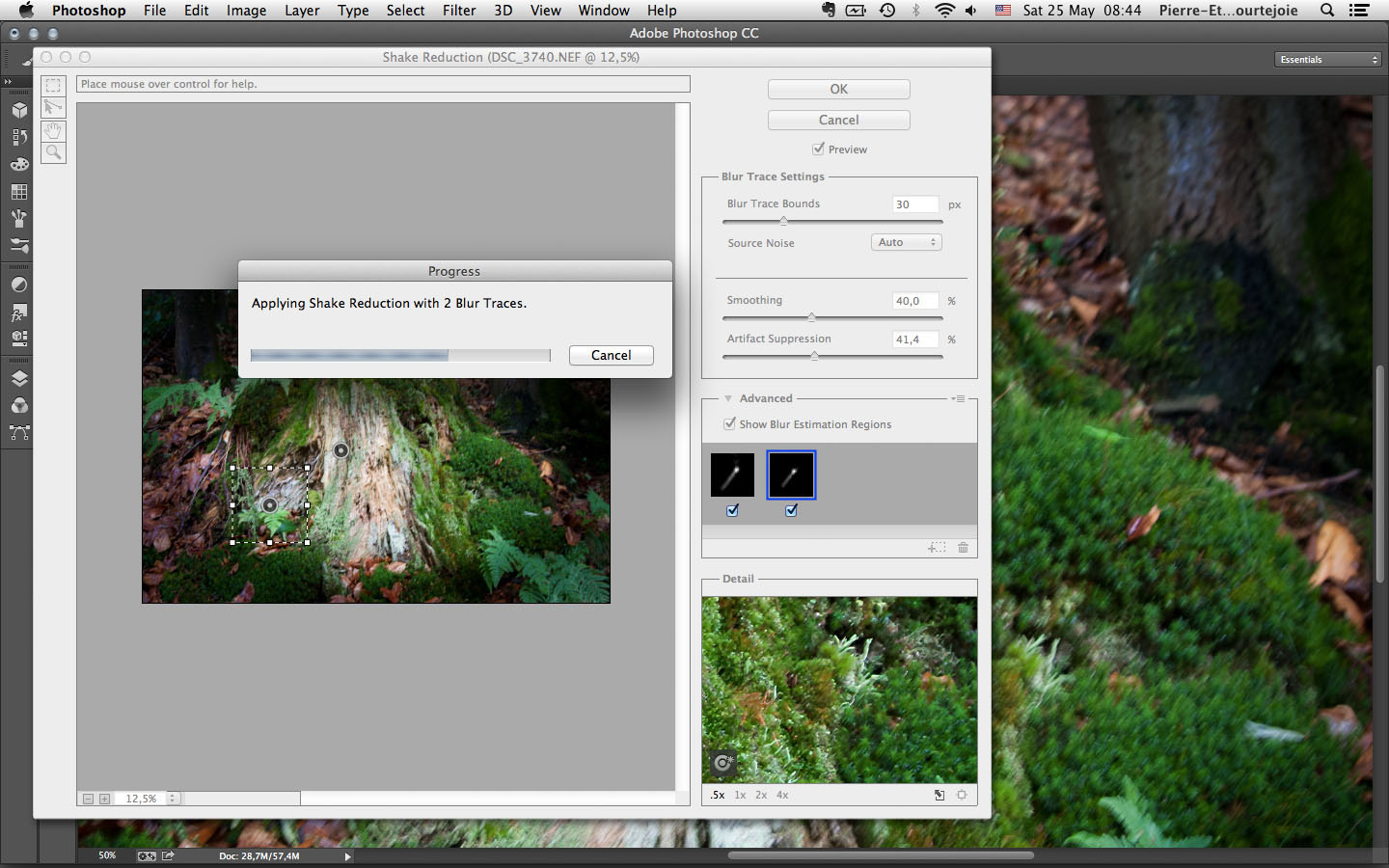The height and width of the screenshot is (868, 1389).
Task: Zoom in with the plus button
Action: pos(104,799)
